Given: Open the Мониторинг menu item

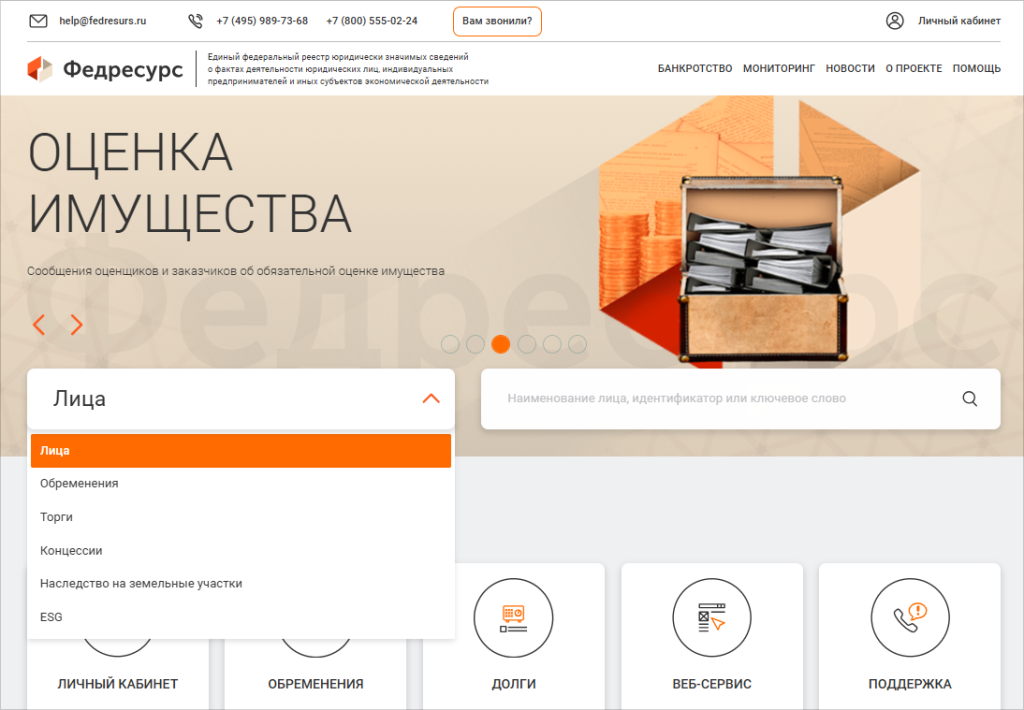Looking at the screenshot, I should click(779, 69).
